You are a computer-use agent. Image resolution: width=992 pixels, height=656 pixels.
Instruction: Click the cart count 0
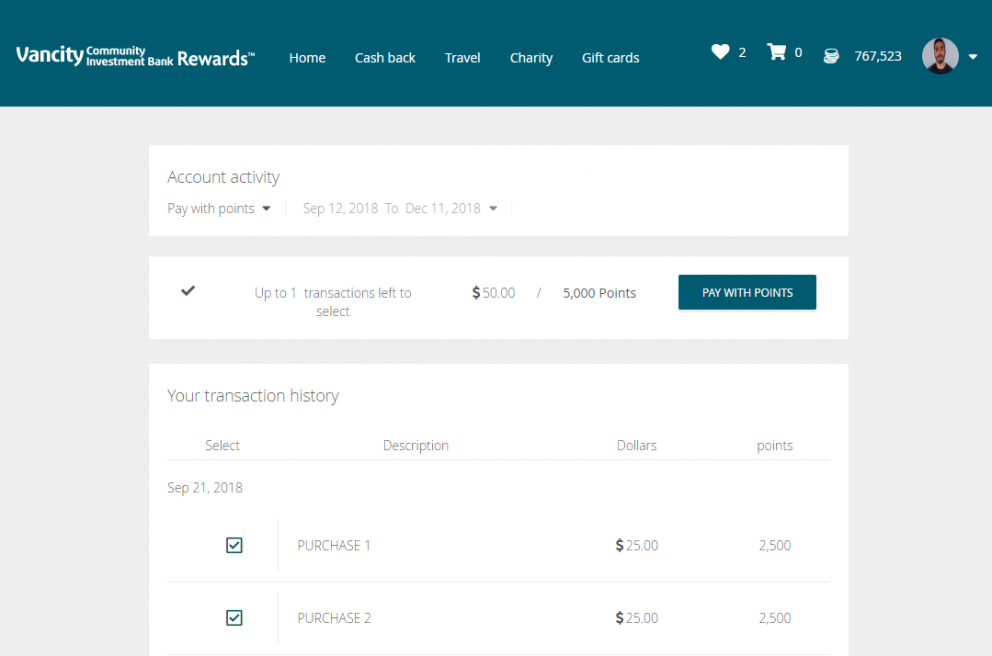[x=798, y=53]
